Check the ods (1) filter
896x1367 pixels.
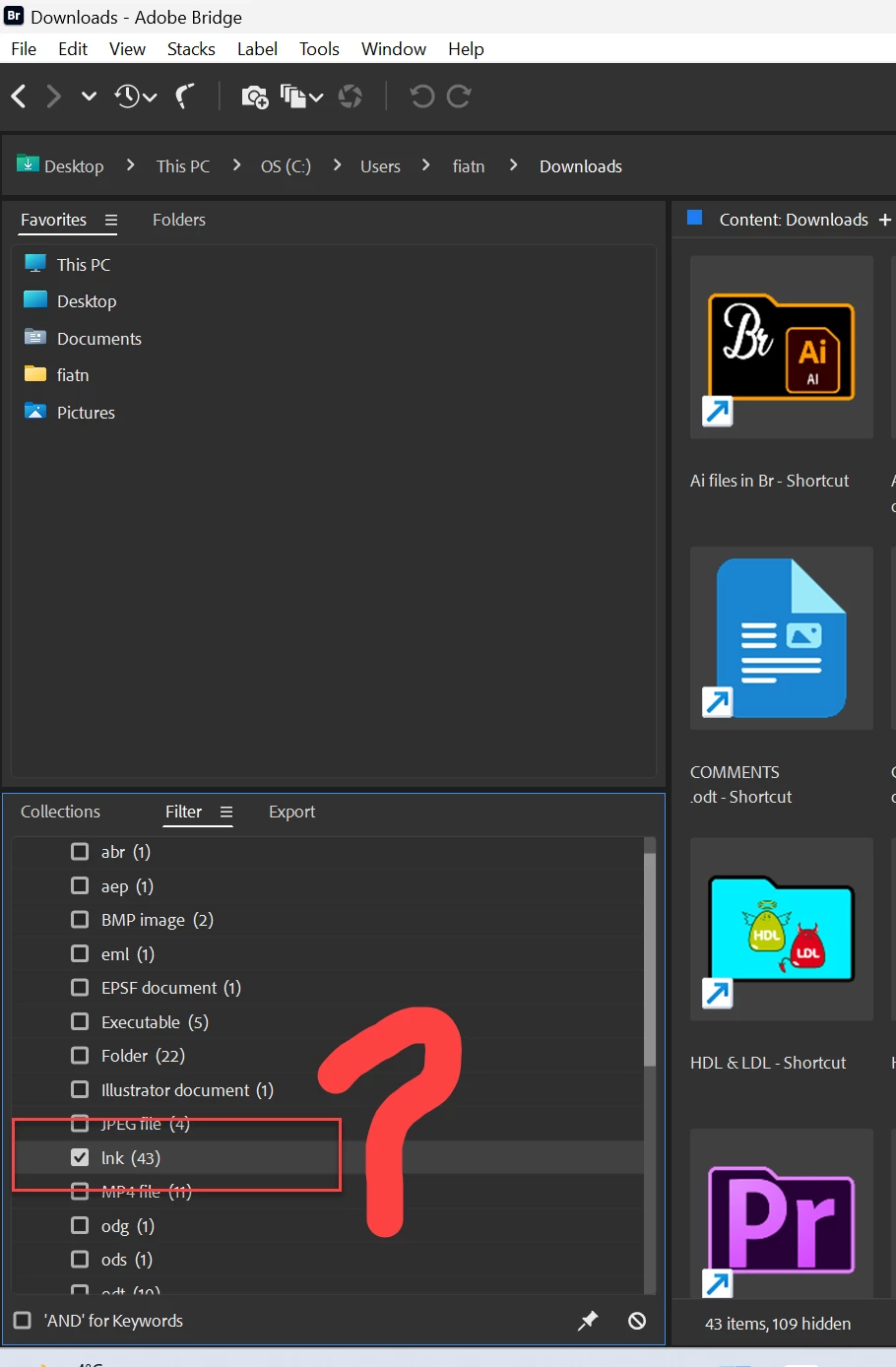coord(80,1259)
